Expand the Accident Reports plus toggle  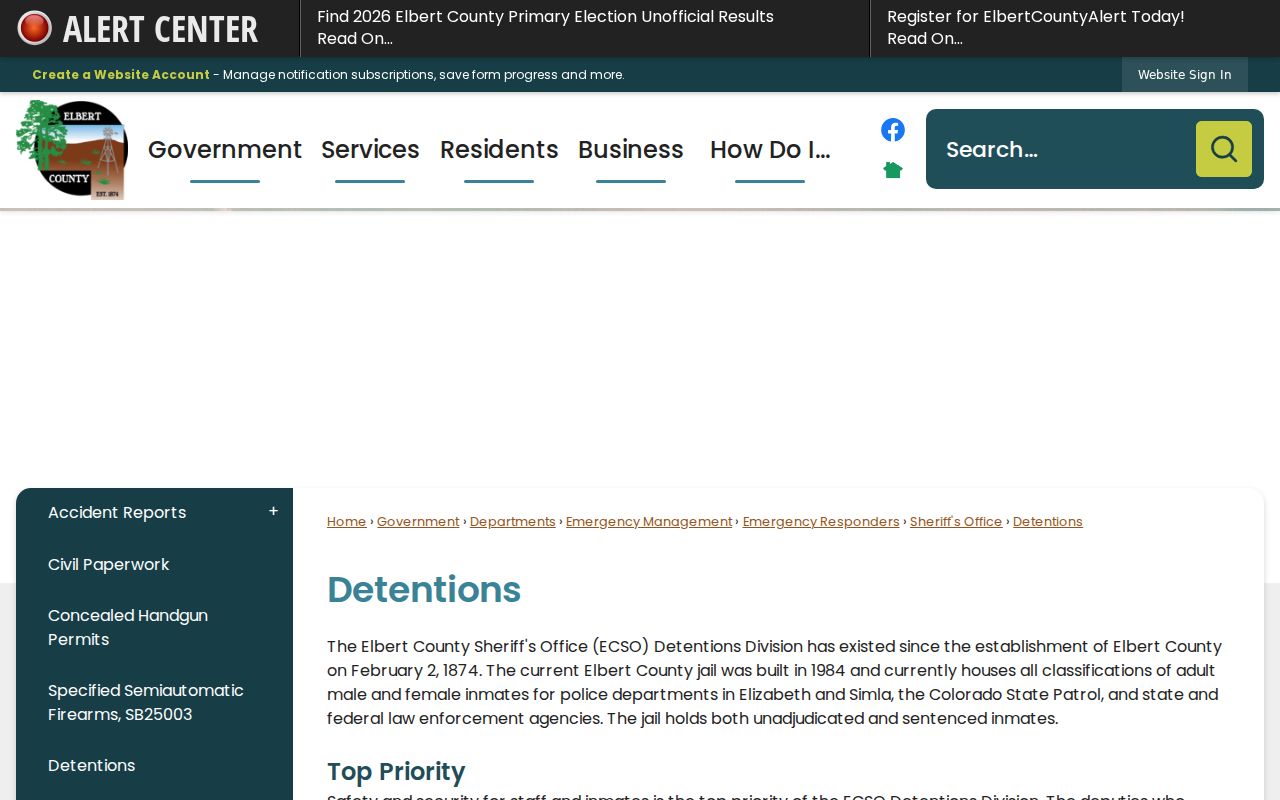coord(273,512)
